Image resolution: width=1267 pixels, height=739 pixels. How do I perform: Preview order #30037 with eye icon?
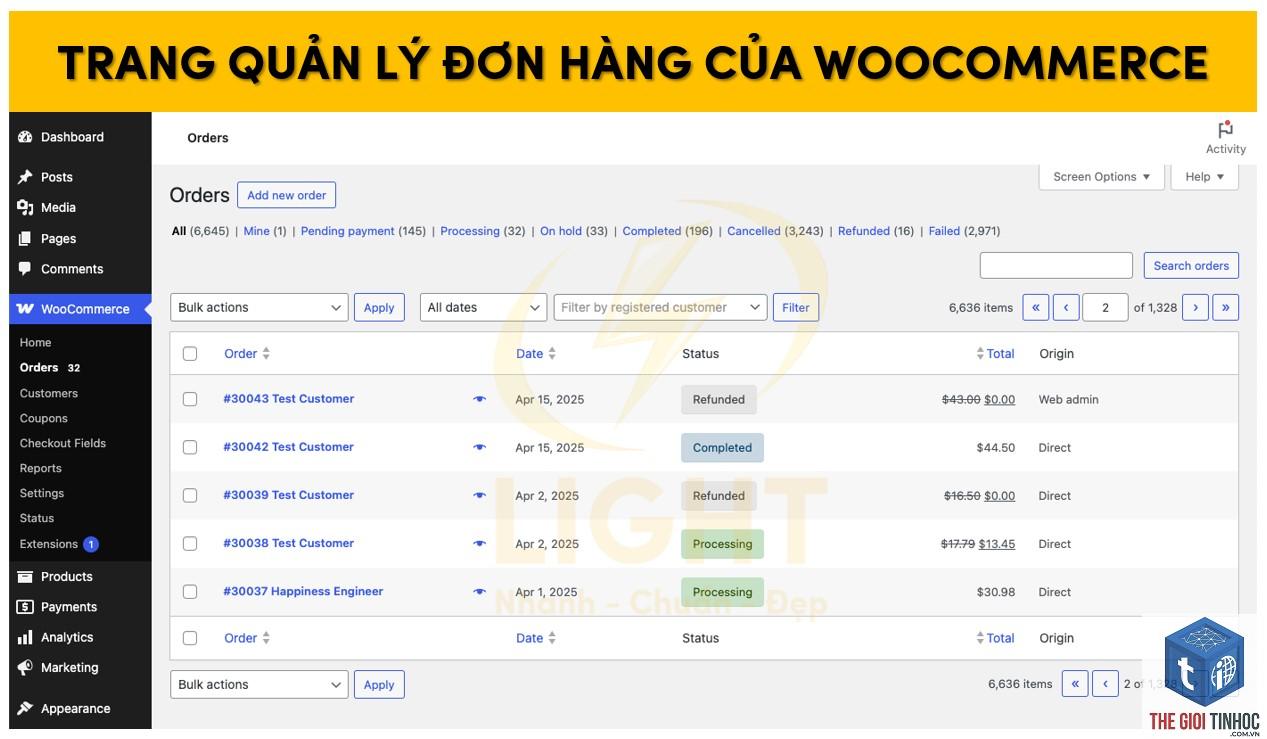click(479, 591)
